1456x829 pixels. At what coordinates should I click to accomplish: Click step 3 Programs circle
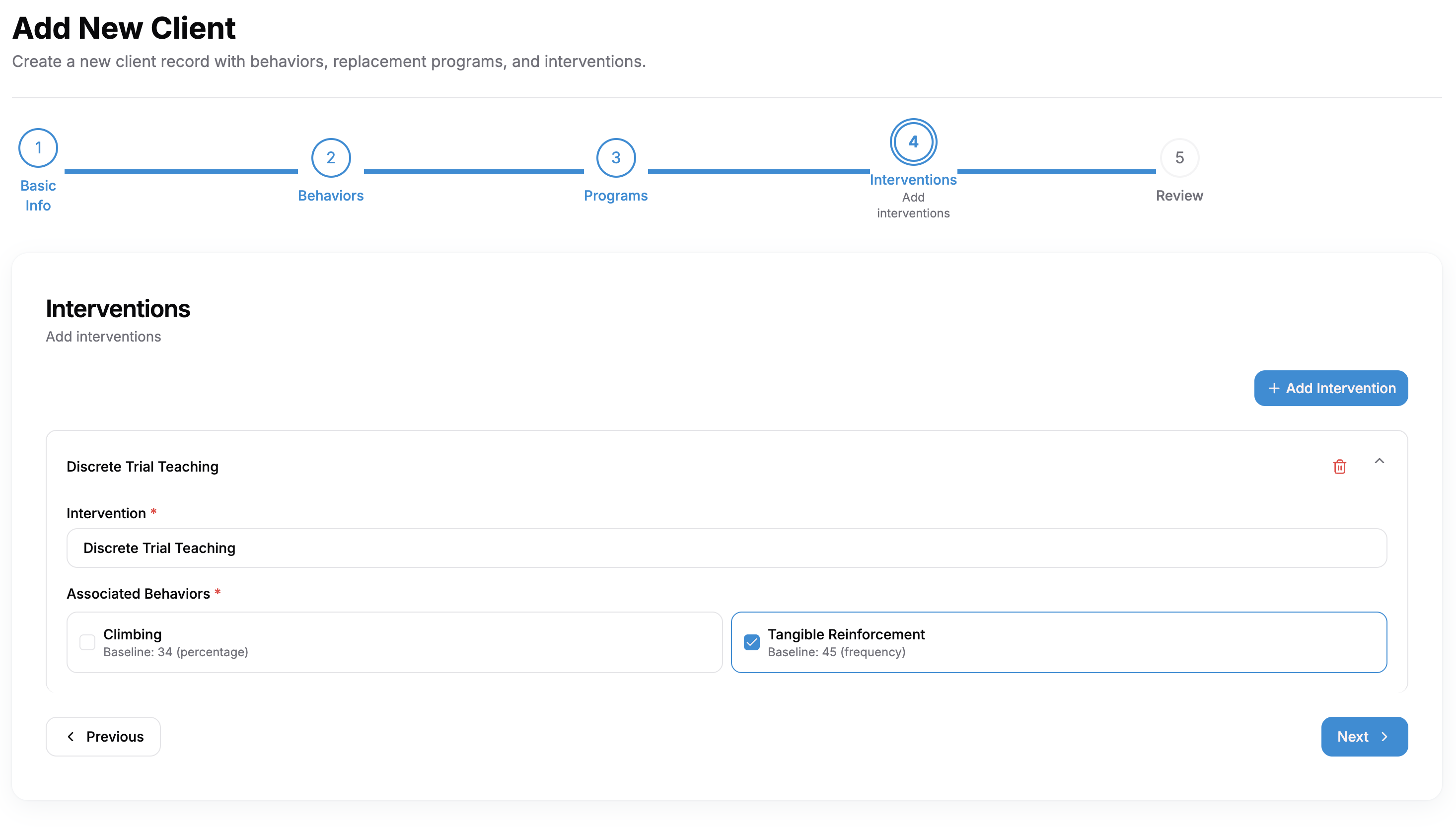615,158
